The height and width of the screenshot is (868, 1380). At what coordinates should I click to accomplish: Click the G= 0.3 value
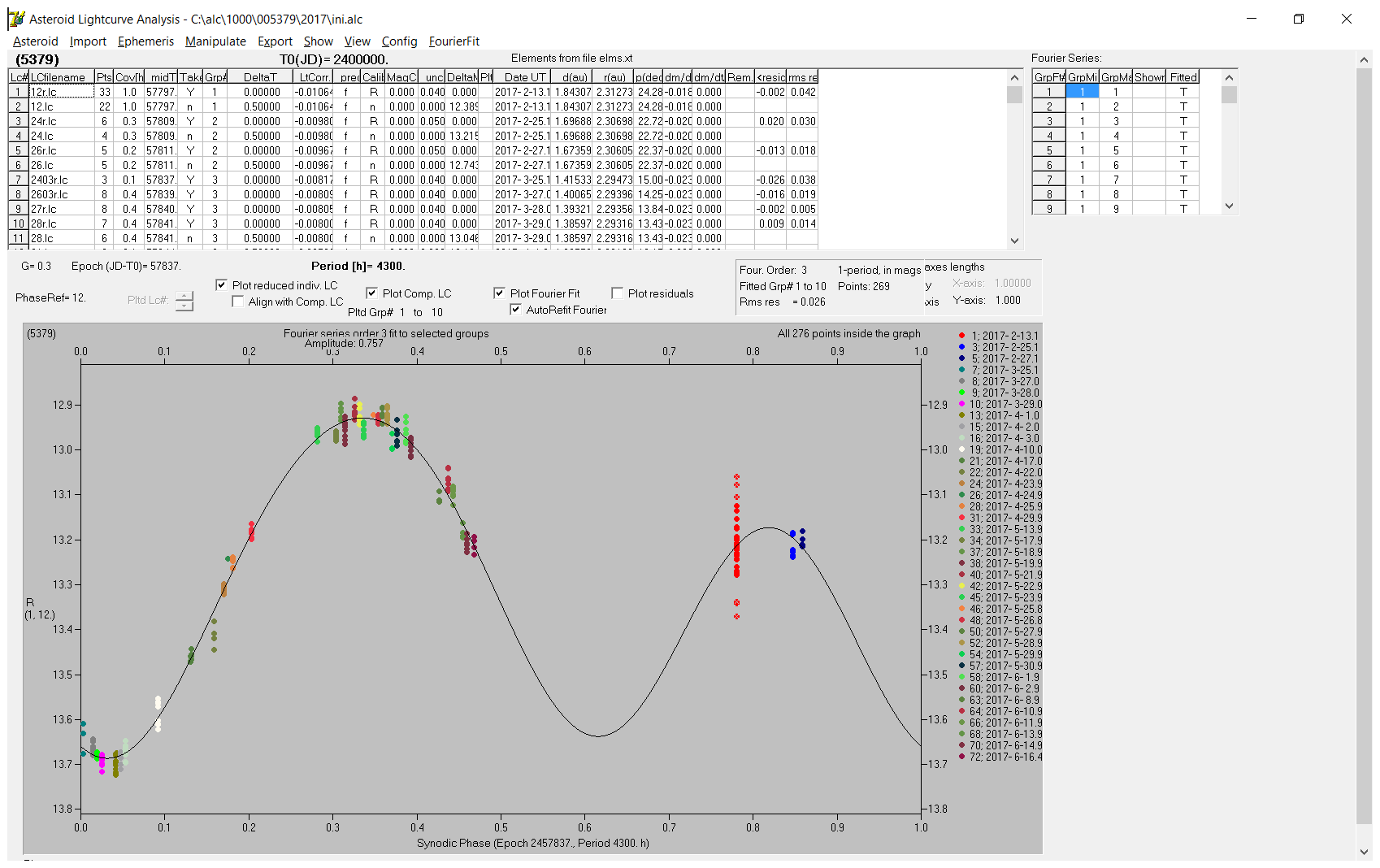point(36,267)
